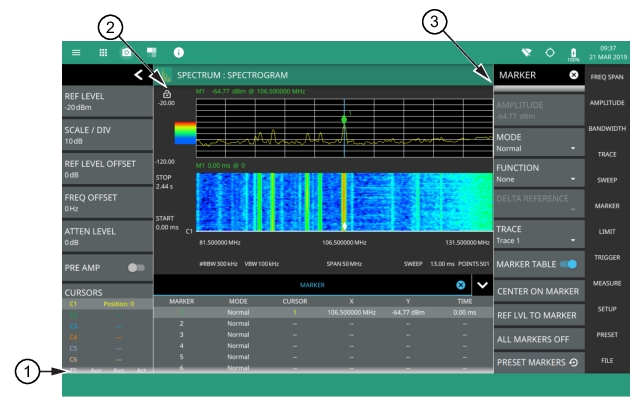Open the BANDWIDTH menu
643x408 pixels.
tap(609, 129)
